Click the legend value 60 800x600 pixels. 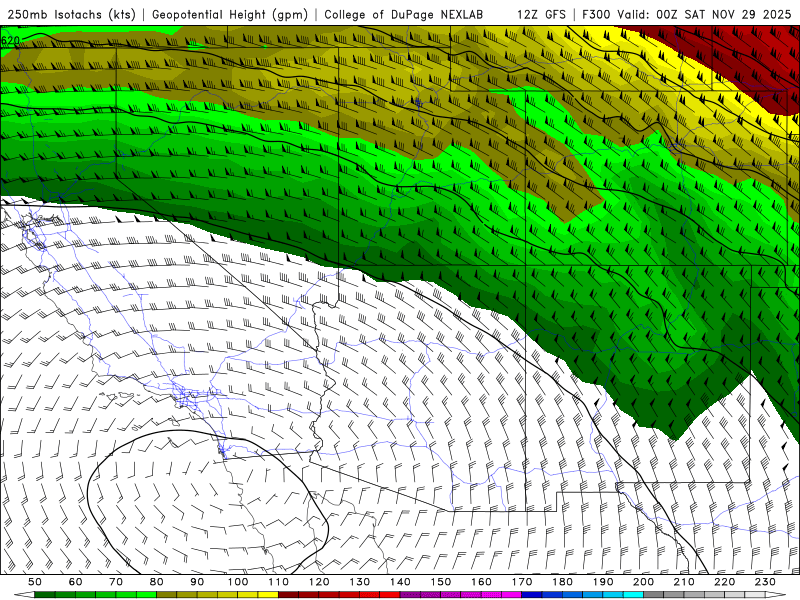coord(75,582)
